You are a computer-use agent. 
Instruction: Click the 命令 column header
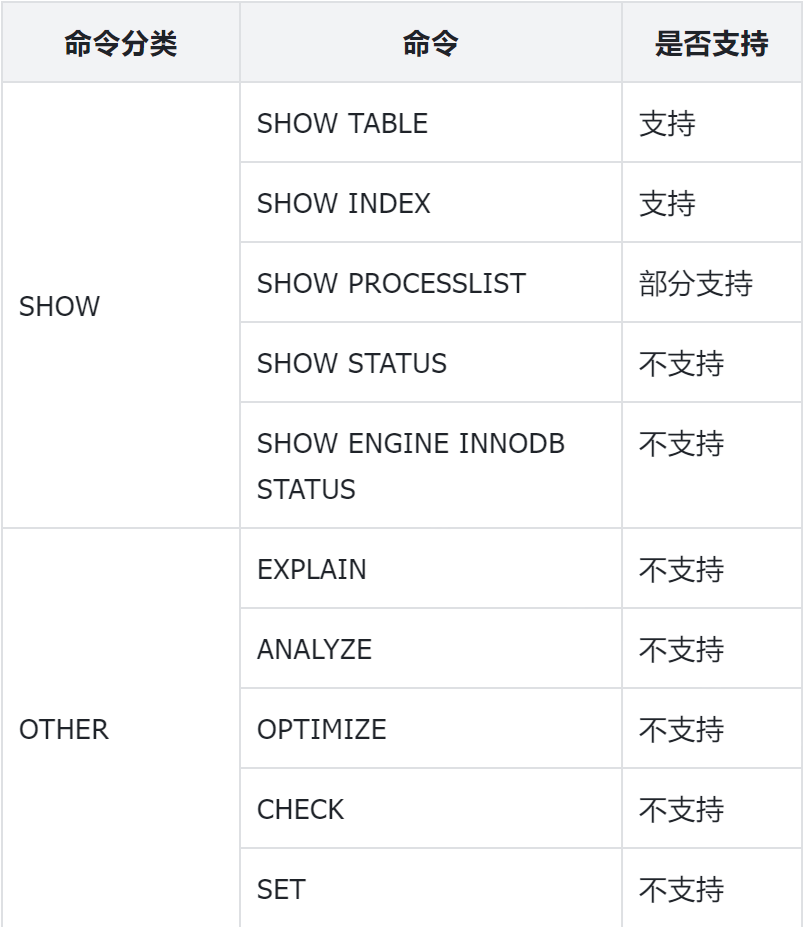pos(430,44)
